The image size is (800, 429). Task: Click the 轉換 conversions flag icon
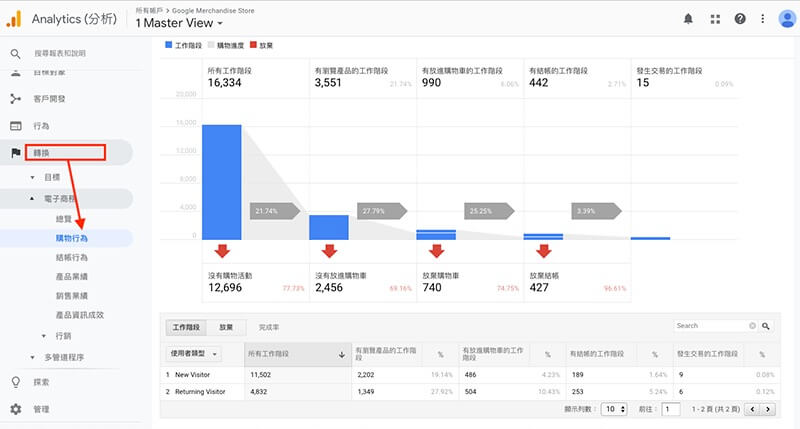coord(16,153)
